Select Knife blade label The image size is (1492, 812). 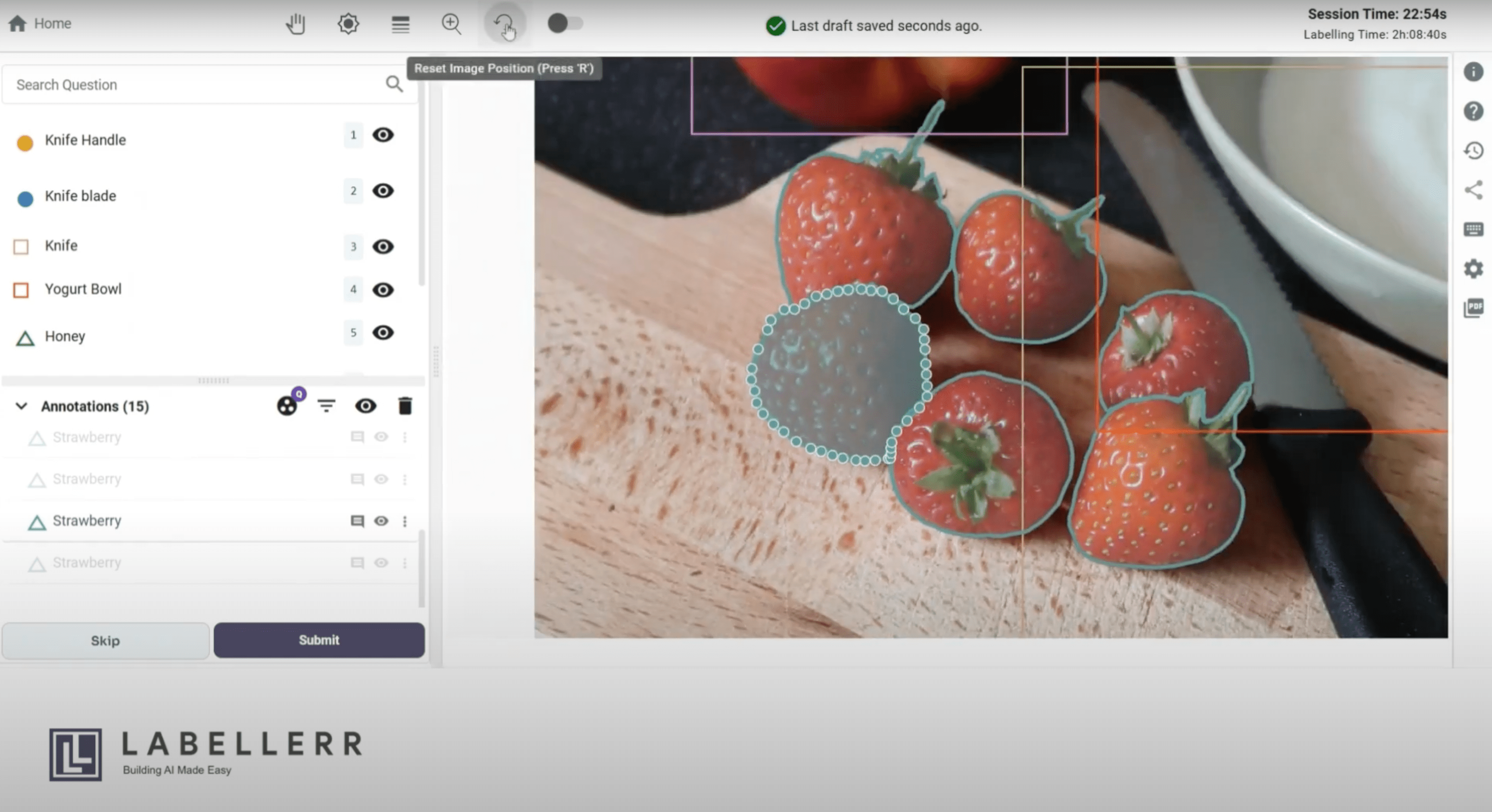point(81,196)
